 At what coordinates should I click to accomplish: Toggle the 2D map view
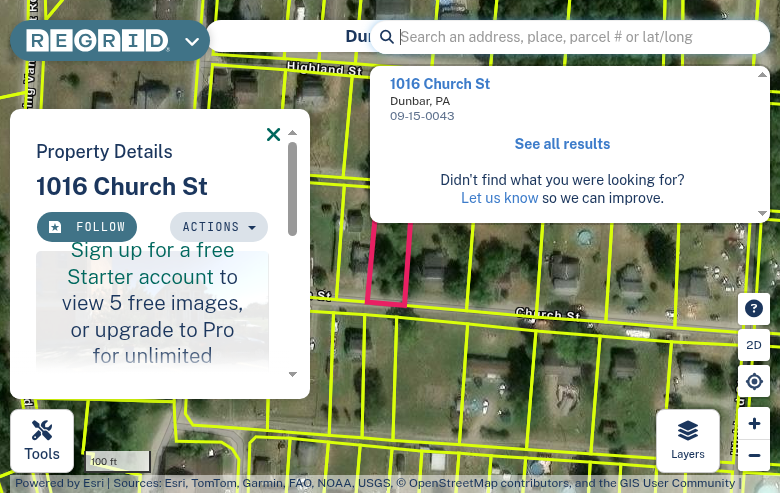tap(754, 345)
